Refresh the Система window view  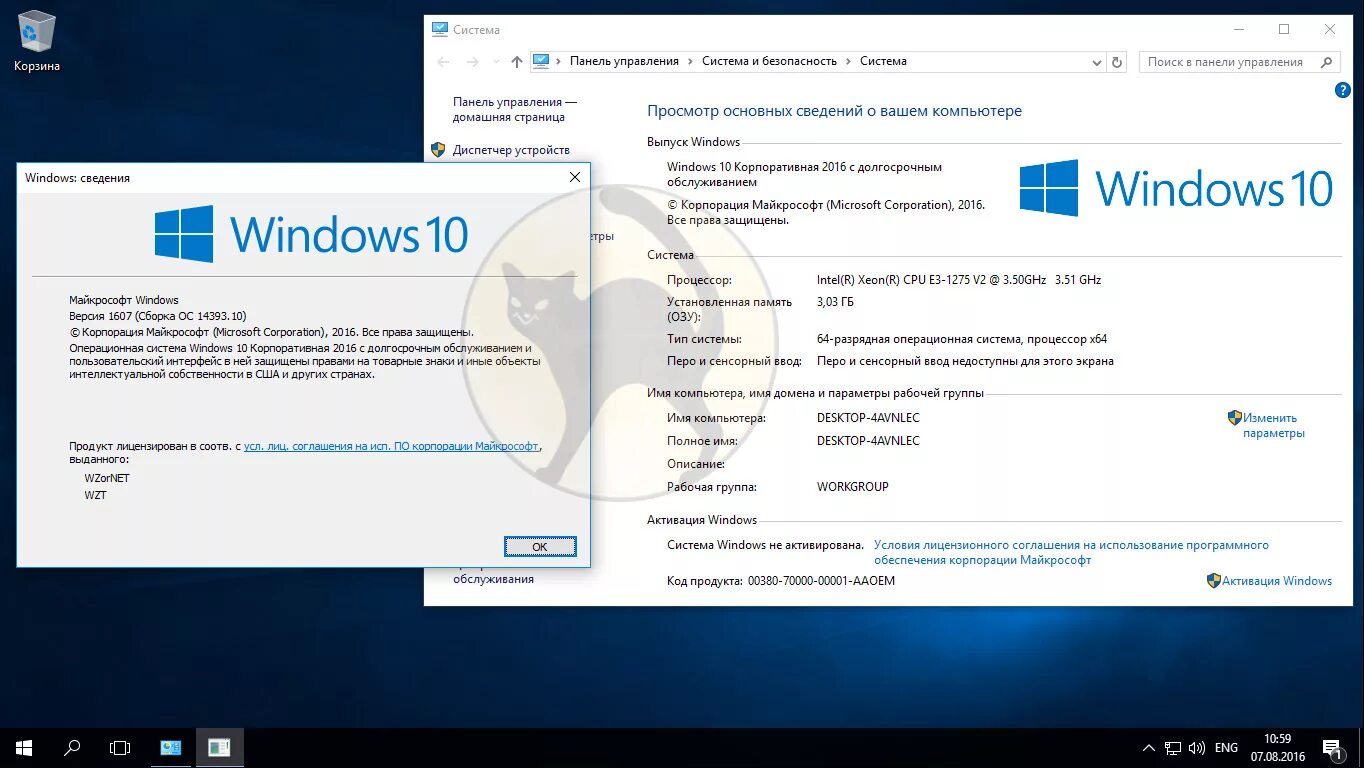coord(1117,62)
